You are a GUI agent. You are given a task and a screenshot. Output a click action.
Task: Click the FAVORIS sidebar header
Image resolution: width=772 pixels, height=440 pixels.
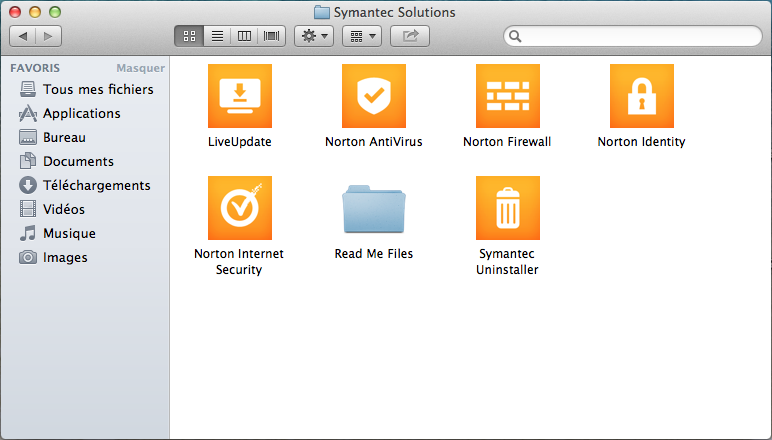pyautogui.click(x=35, y=68)
